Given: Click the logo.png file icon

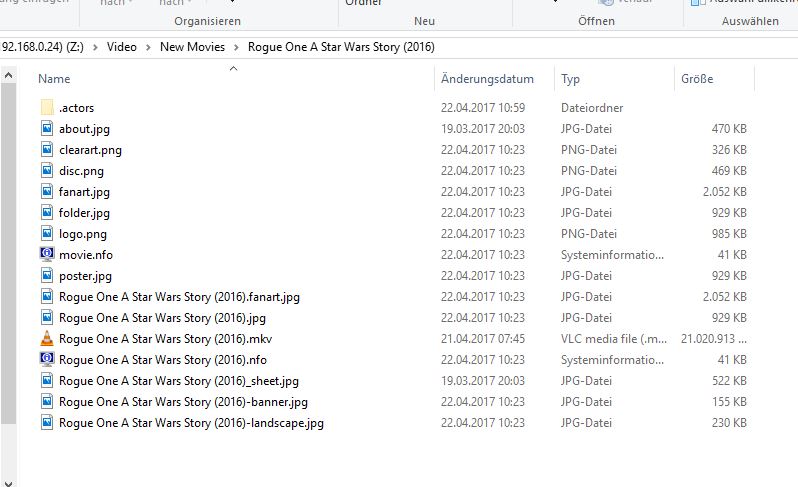Looking at the screenshot, I should [47, 234].
